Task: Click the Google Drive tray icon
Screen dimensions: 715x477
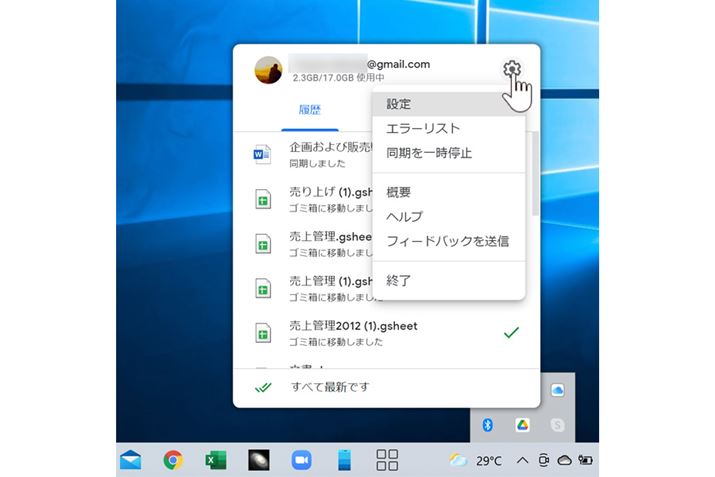Action: [x=522, y=425]
